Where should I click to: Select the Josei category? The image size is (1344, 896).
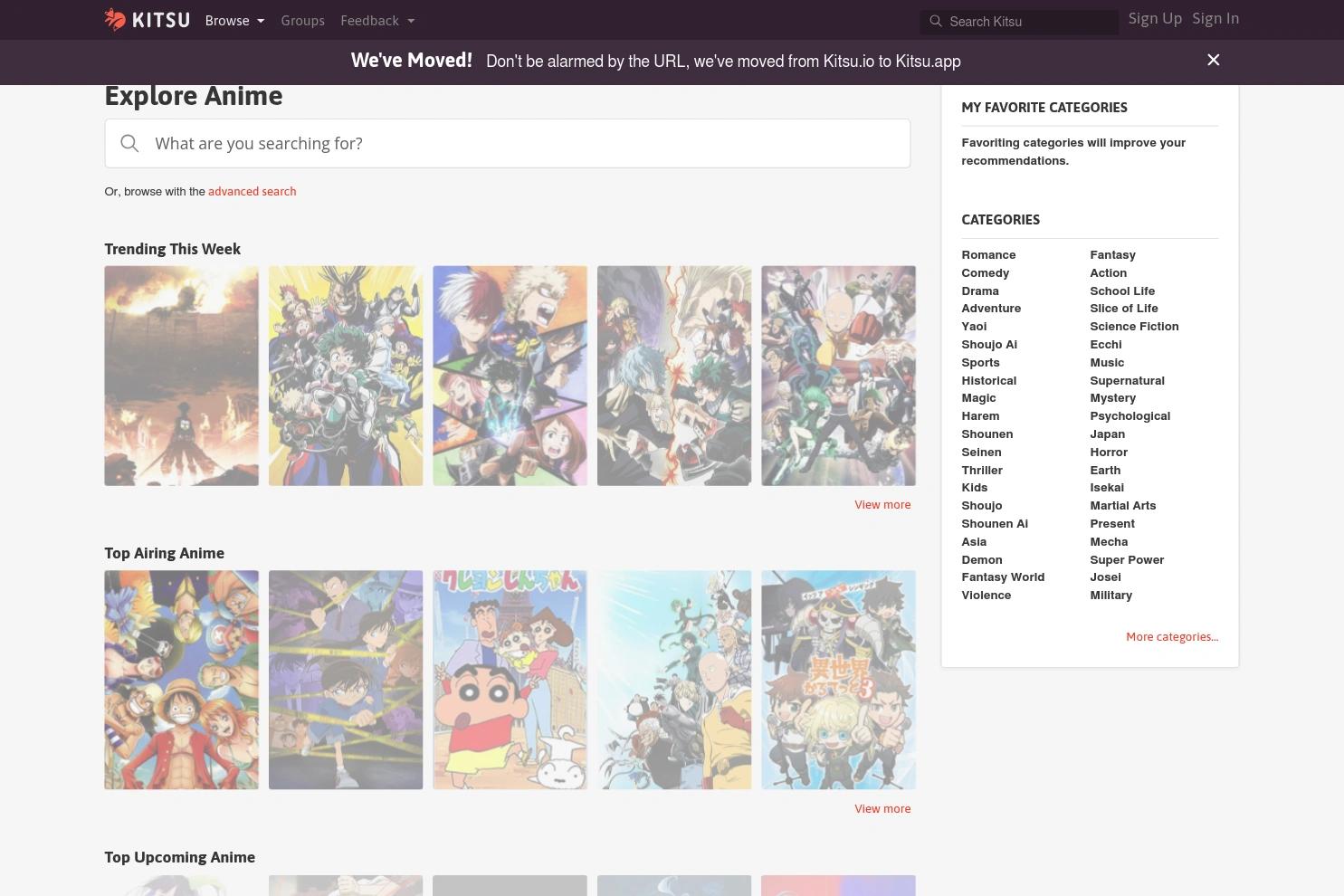(x=1105, y=577)
